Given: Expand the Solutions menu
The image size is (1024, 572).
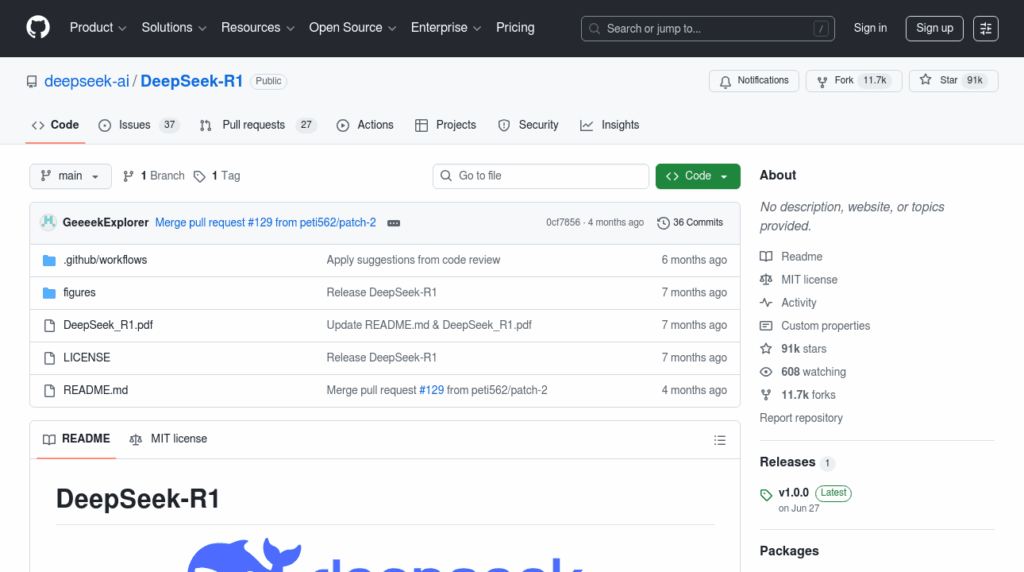Looking at the screenshot, I should [174, 27].
